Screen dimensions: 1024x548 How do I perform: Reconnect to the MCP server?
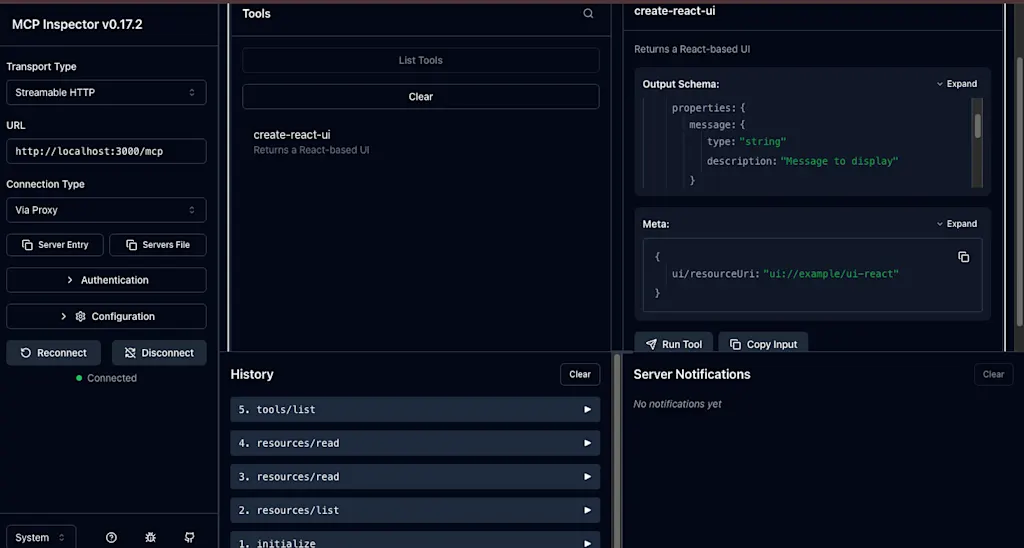(x=54, y=353)
